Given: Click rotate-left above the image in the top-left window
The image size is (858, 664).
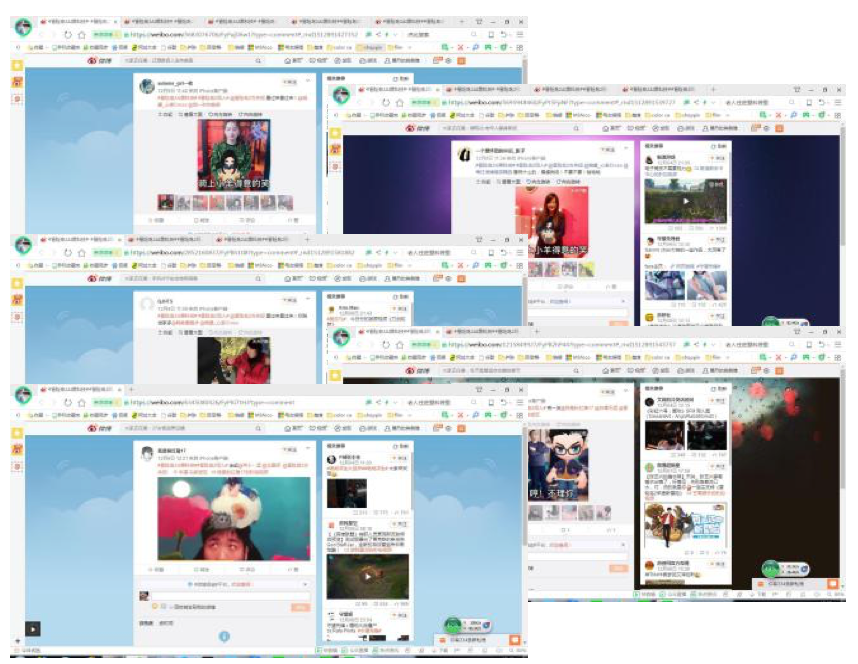Looking at the screenshot, I should (x=218, y=114).
